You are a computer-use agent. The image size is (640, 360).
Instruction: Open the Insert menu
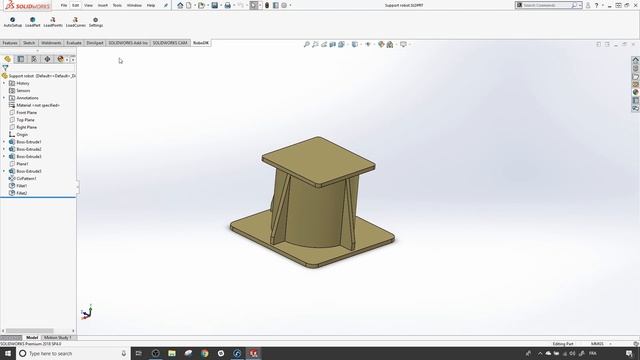tap(103, 5)
